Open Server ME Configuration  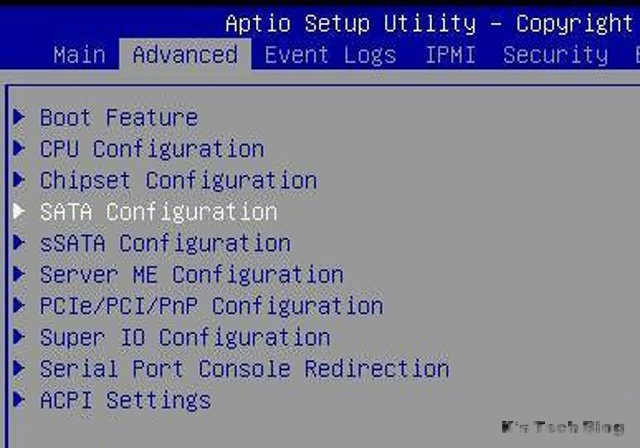(191, 275)
